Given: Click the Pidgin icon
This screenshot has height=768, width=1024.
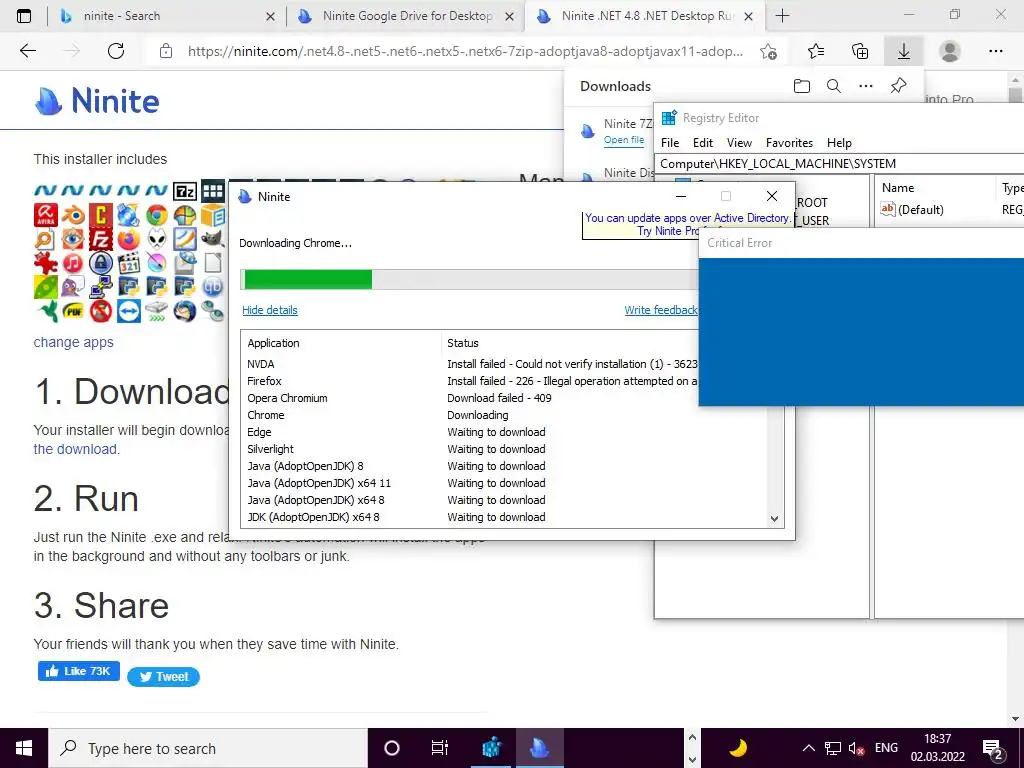Looking at the screenshot, I should [73, 287].
